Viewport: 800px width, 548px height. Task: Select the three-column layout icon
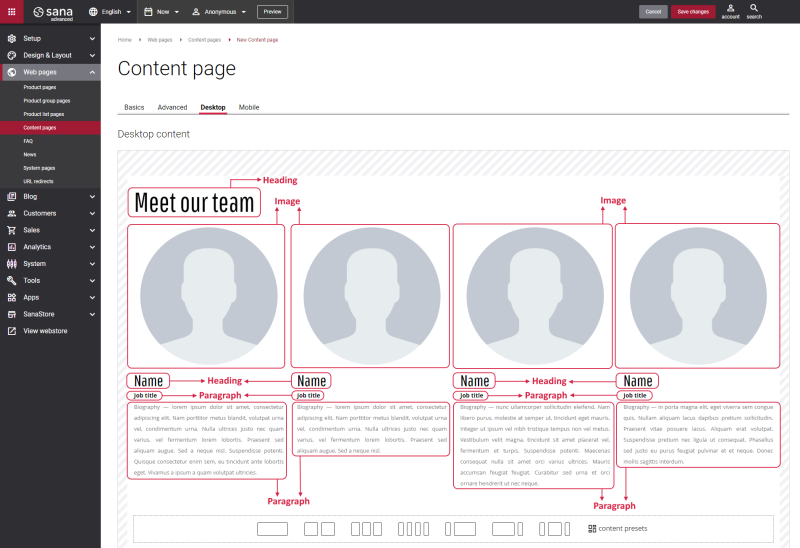(365, 528)
